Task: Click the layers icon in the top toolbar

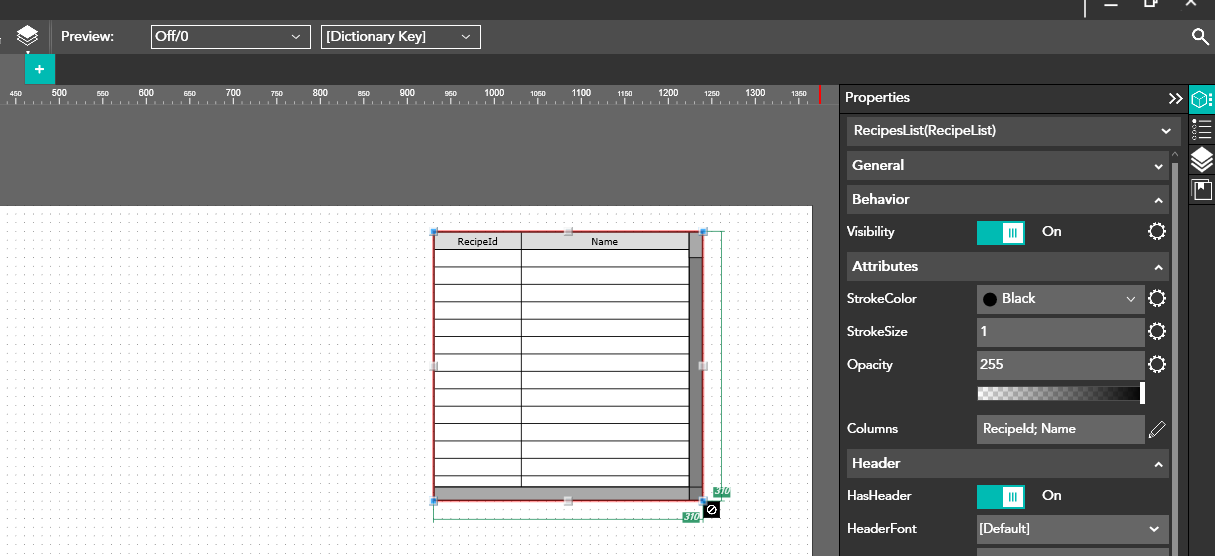Action: (27, 37)
